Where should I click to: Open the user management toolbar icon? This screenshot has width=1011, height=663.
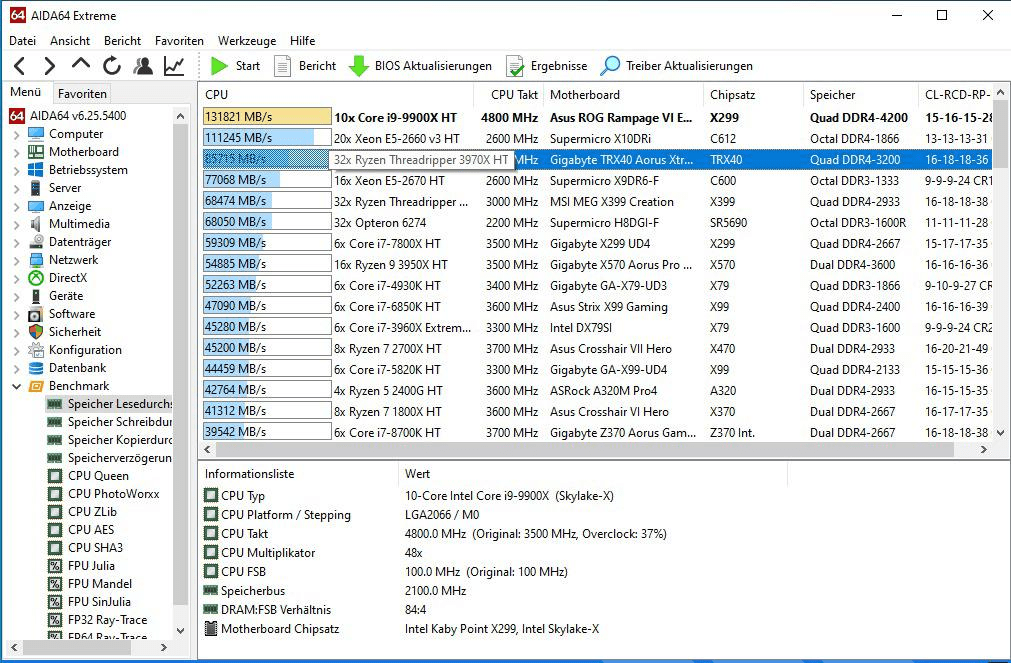(x=143, y=66)
